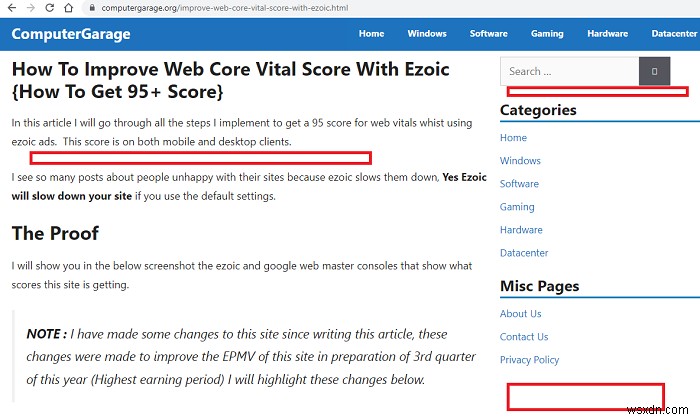Select Gaming under Categories sidebar
This screenshot has height=420, width=700.
tap(517, 207)
